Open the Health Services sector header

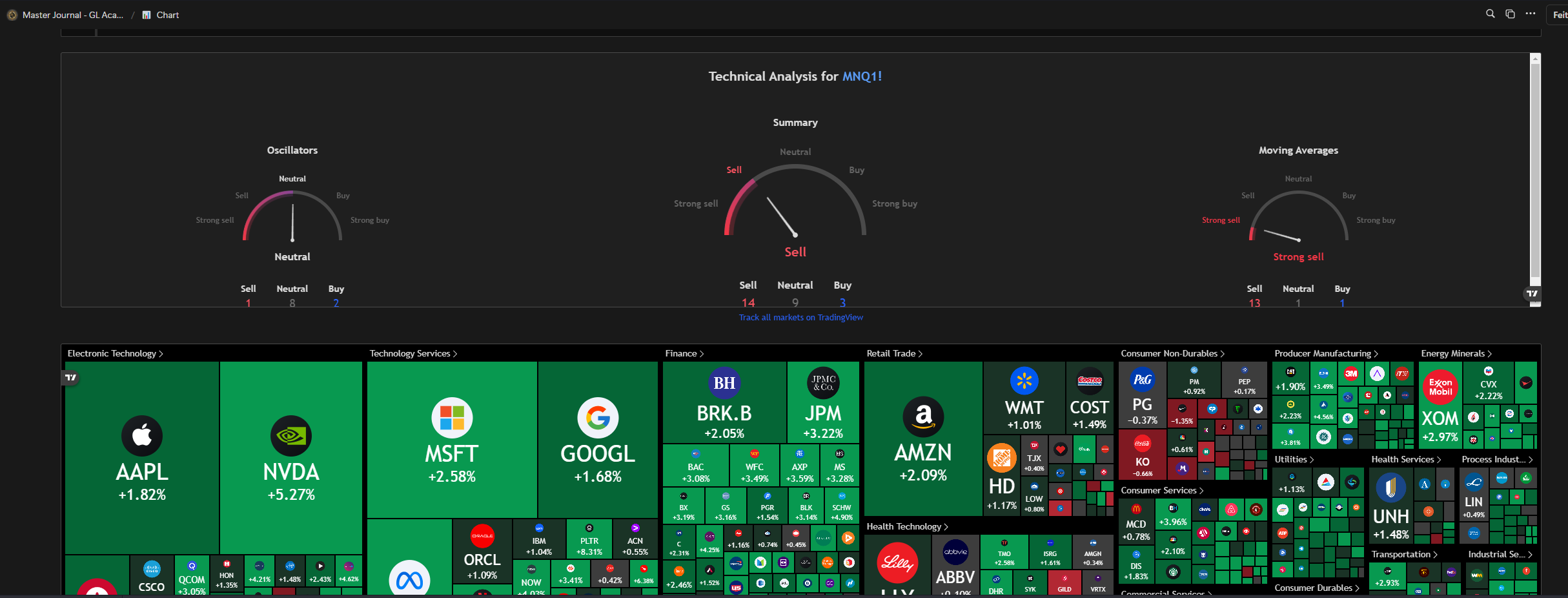point(1406,459)
